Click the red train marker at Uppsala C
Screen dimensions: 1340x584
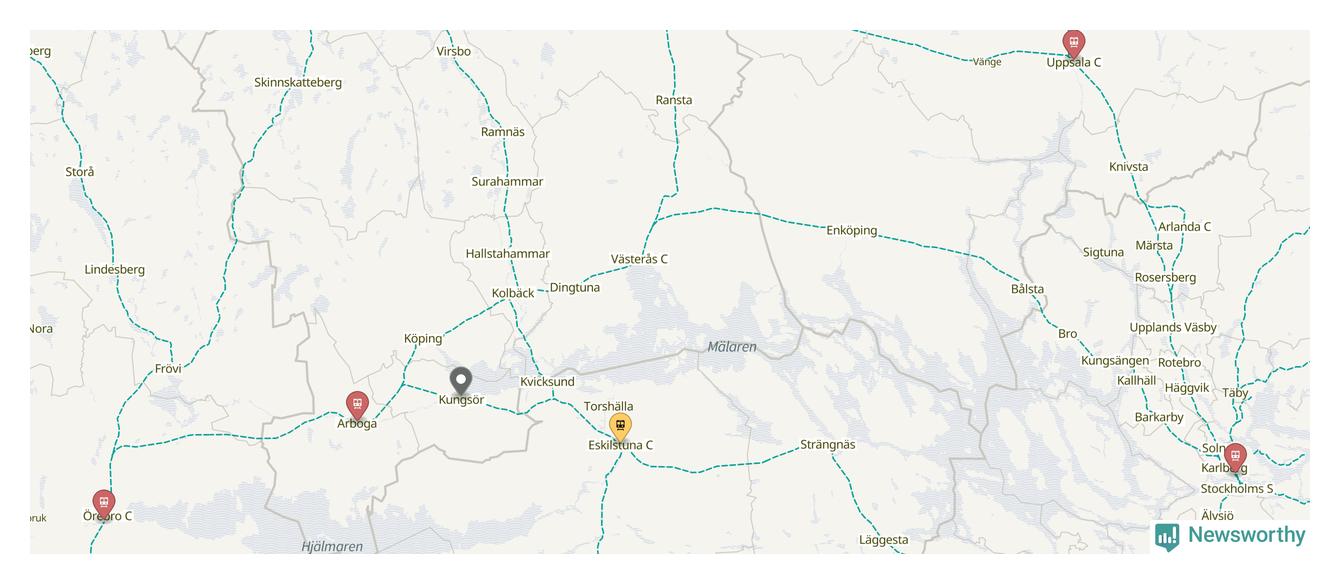[x=1074, y=44]
